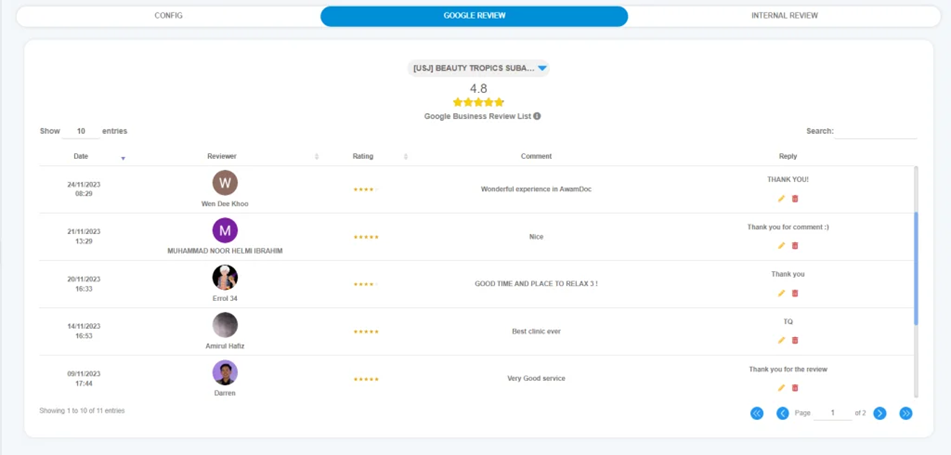Select the Google Review tab
Image resolution: width=951 pixels, height=455 pixels.
point(474,16)
